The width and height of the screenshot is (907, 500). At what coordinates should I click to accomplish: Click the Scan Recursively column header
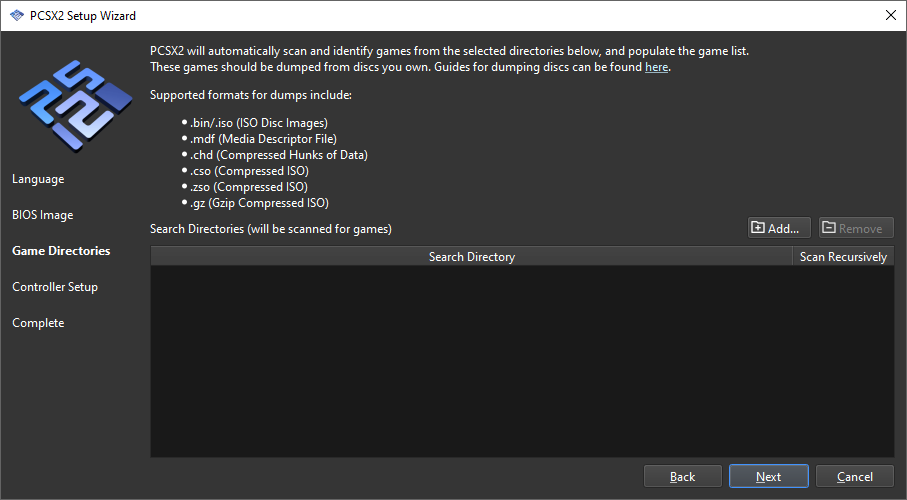tap(842, 257)
